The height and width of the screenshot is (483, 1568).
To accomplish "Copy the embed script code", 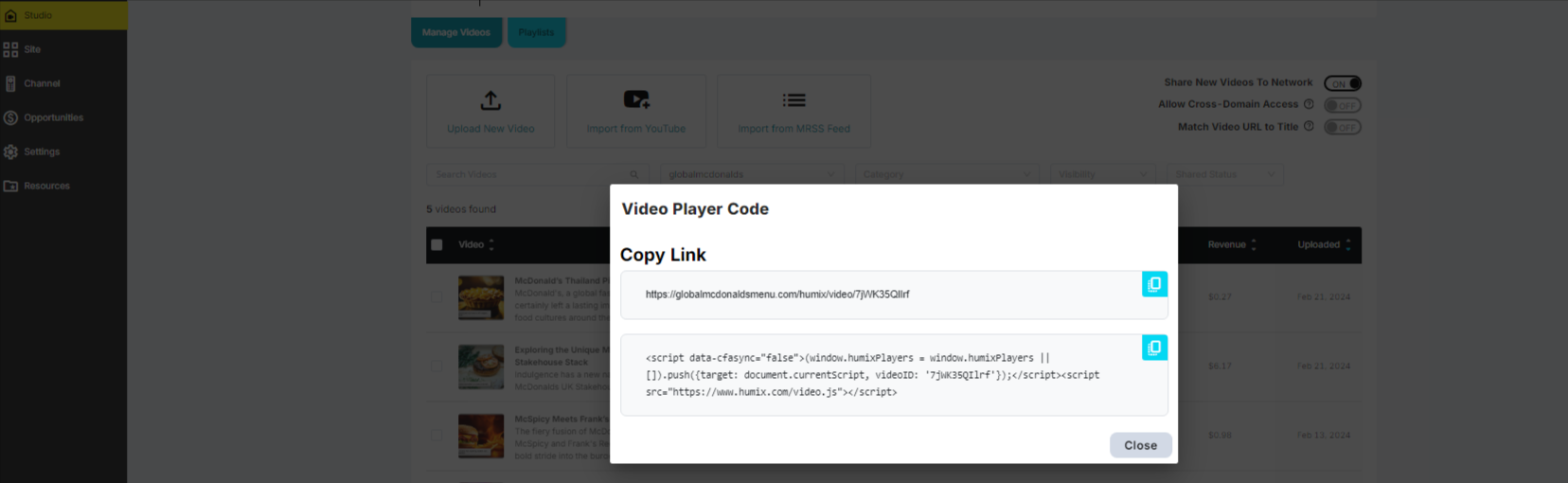I will (1153, 348).
